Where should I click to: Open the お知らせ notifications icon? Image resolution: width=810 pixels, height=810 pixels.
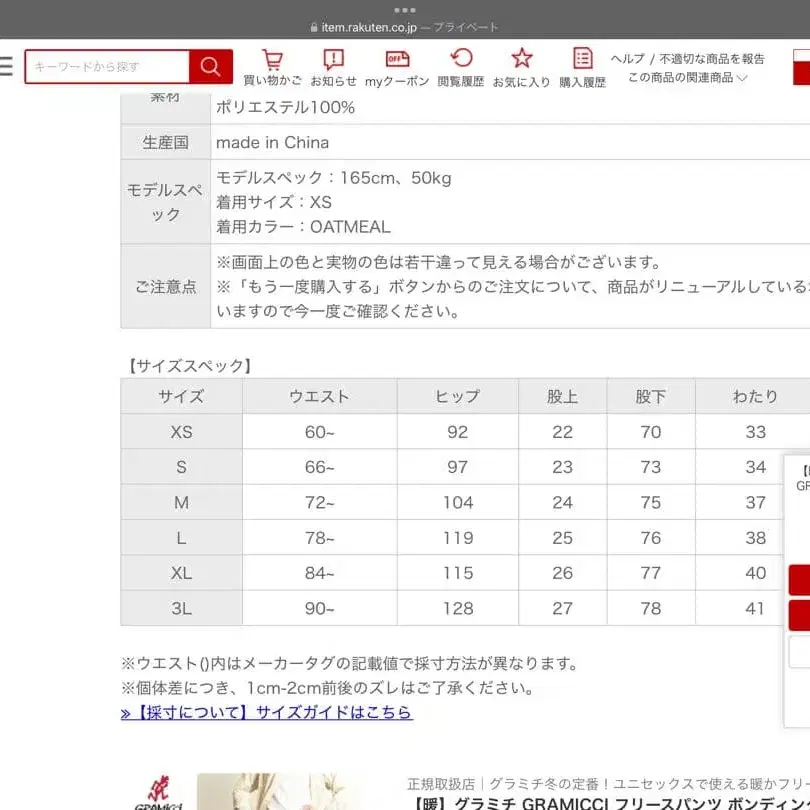pyautogui.click(x=331, y=66)
